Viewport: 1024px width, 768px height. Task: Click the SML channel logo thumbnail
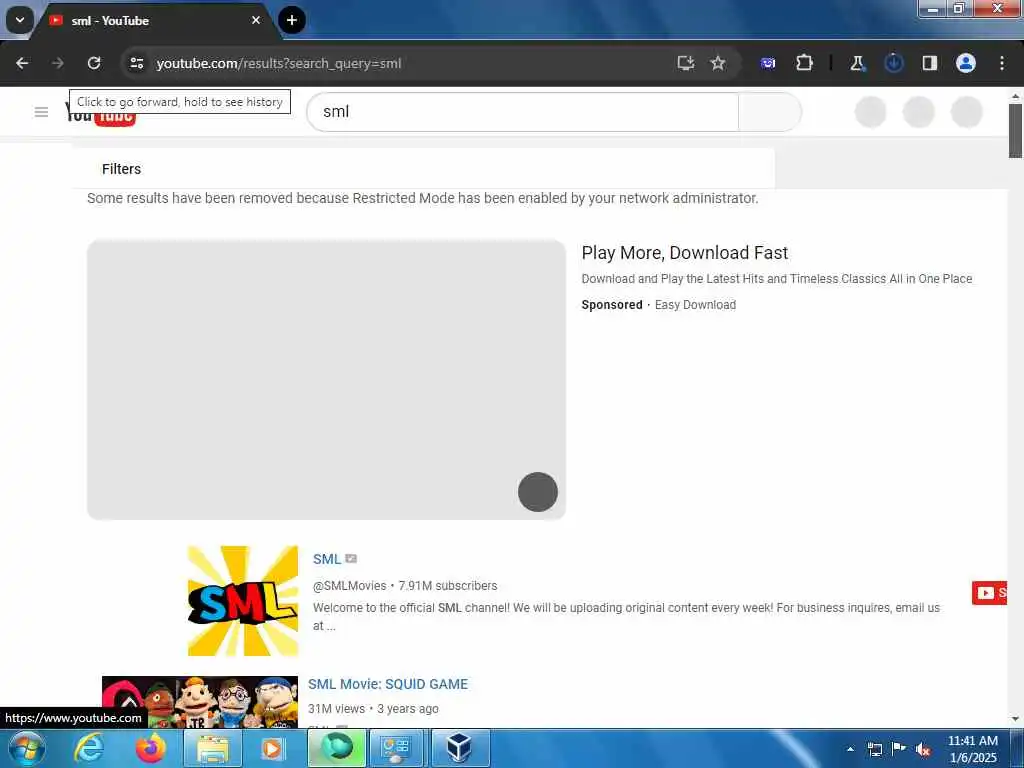[x=243, y=601]
